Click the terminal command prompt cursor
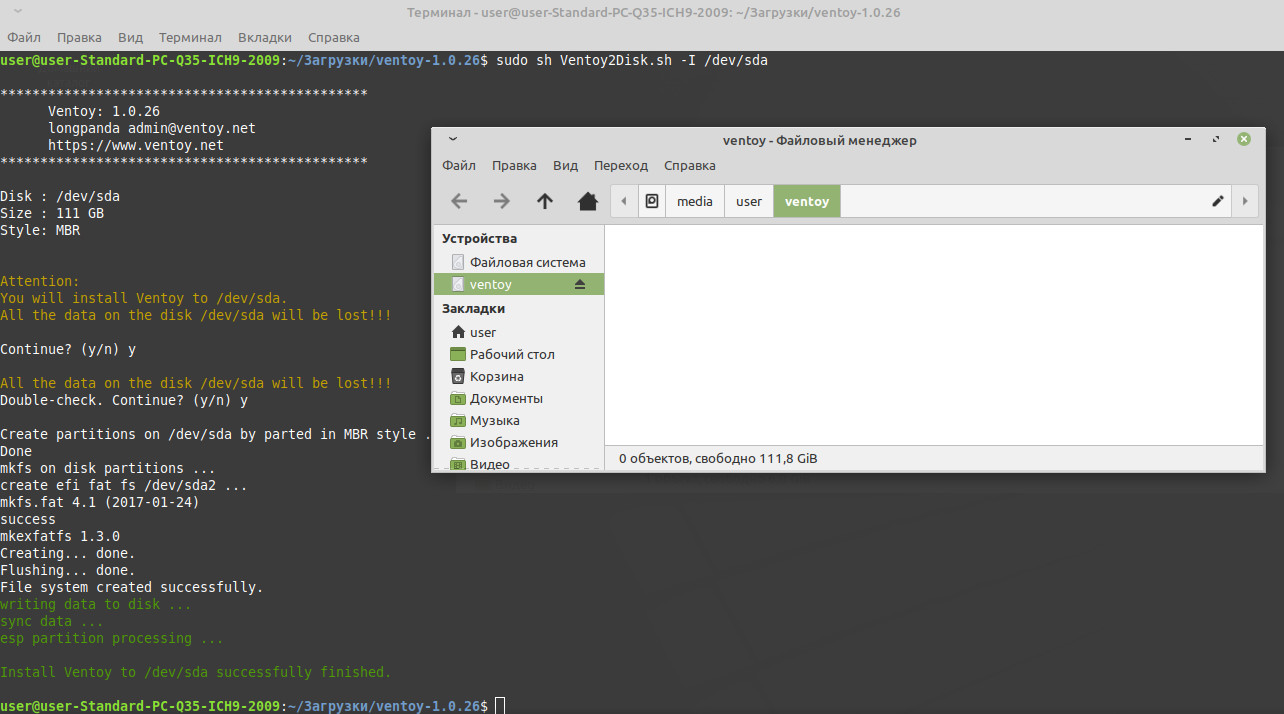This screenshot has height=714, width=1284. coord(500,706)
